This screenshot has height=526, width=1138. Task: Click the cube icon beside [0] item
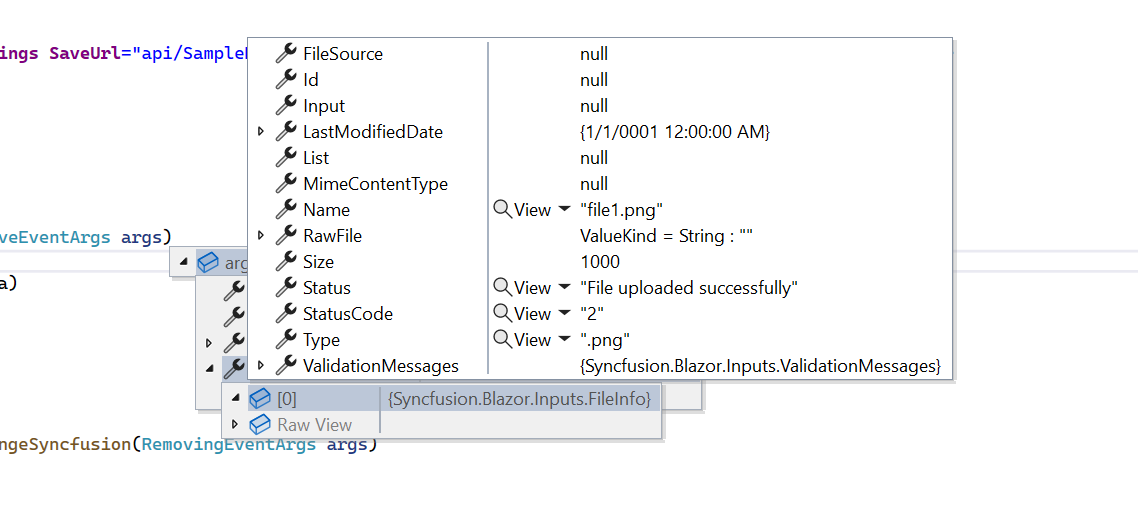coord(260,399)
